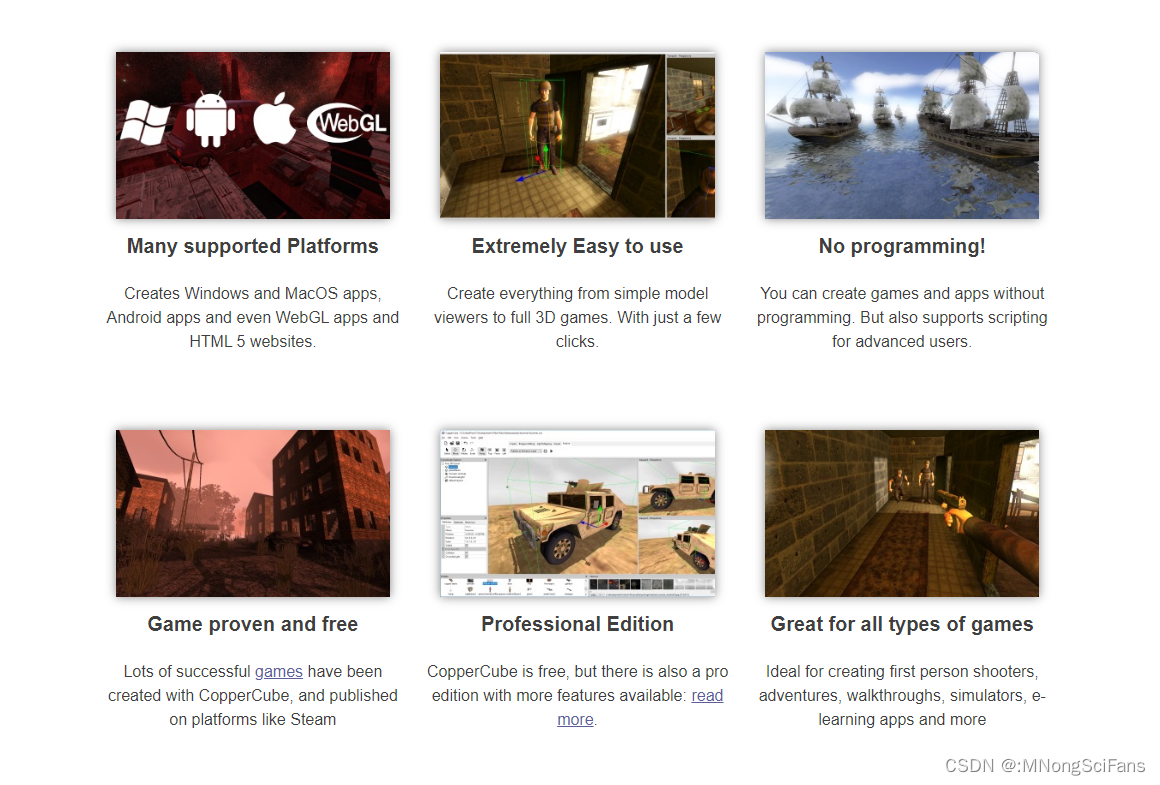This screenshot has height=785, width=1160.
Task: Select the 'Extremely Easy to use' heading
Action: click(x=577, y=246)
